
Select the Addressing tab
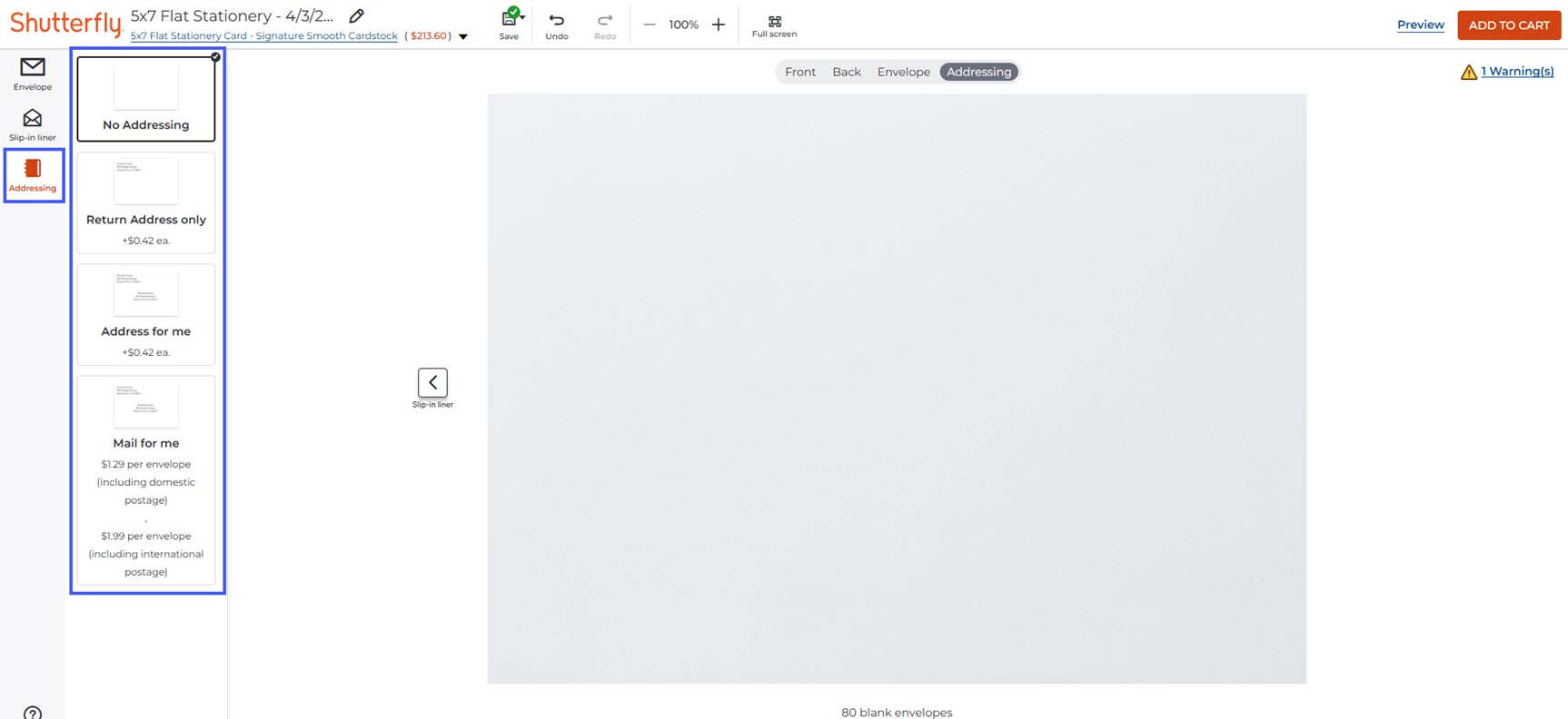coord(979,72)
